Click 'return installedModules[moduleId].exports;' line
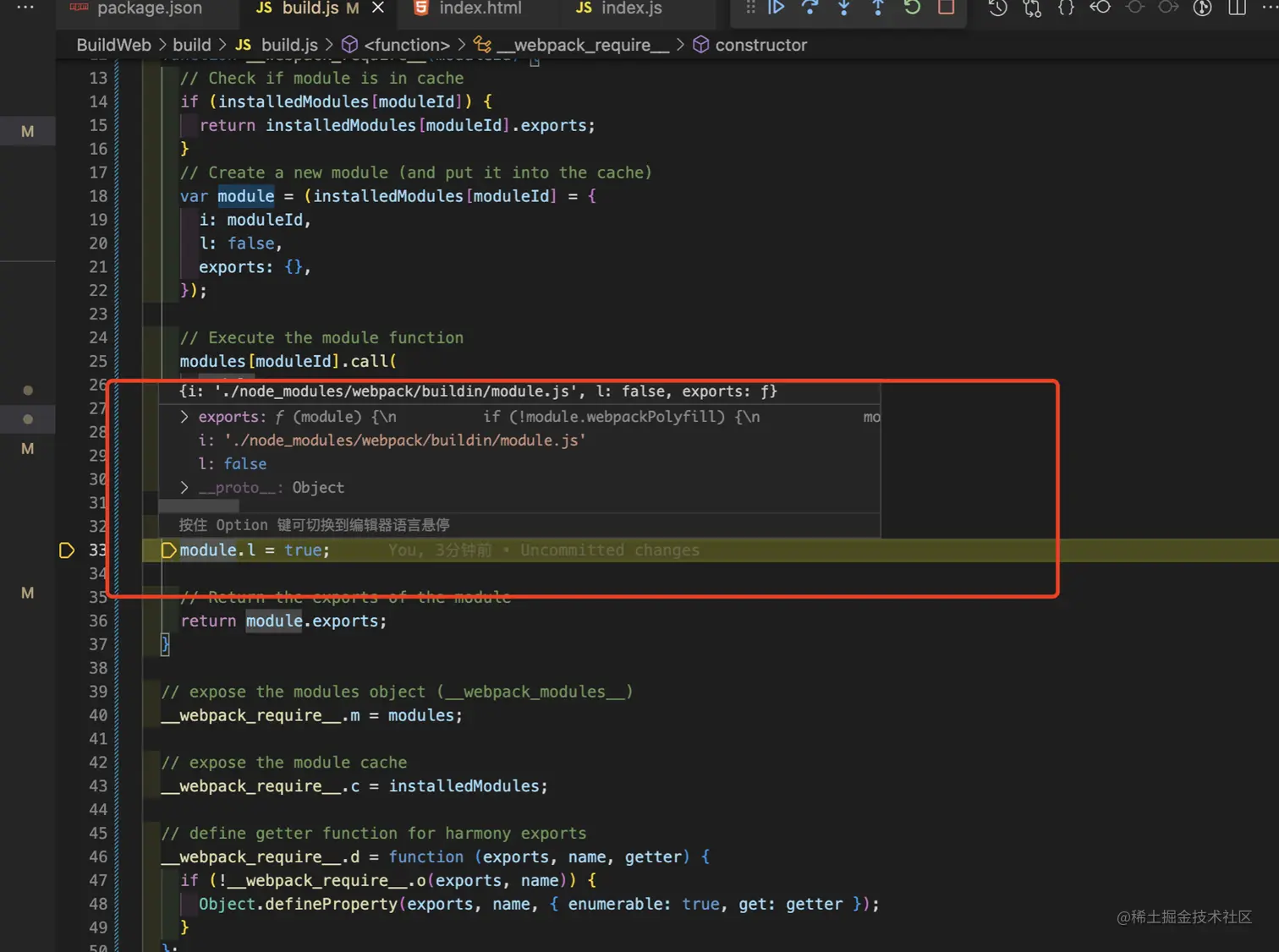This screenshot has height=952, width=1279. (398, 126)
